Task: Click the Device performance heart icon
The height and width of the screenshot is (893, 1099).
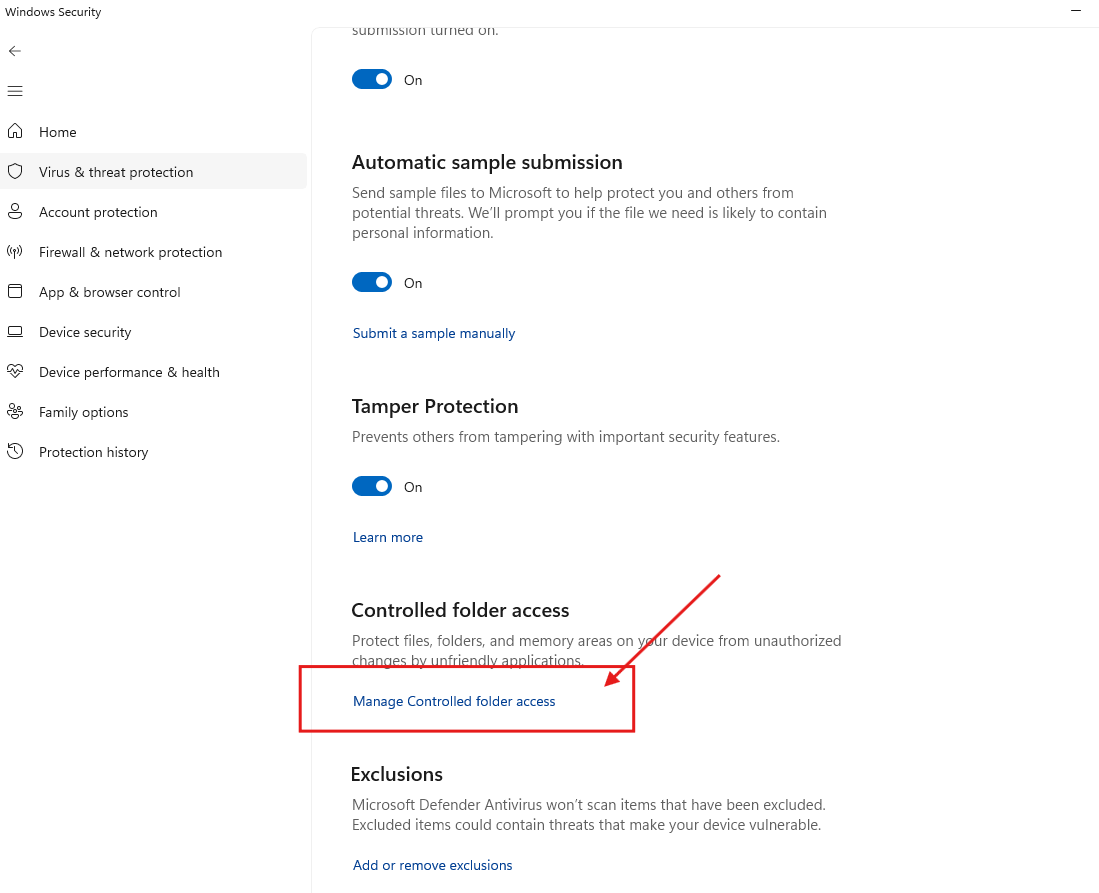Action: tap(15, 372)
